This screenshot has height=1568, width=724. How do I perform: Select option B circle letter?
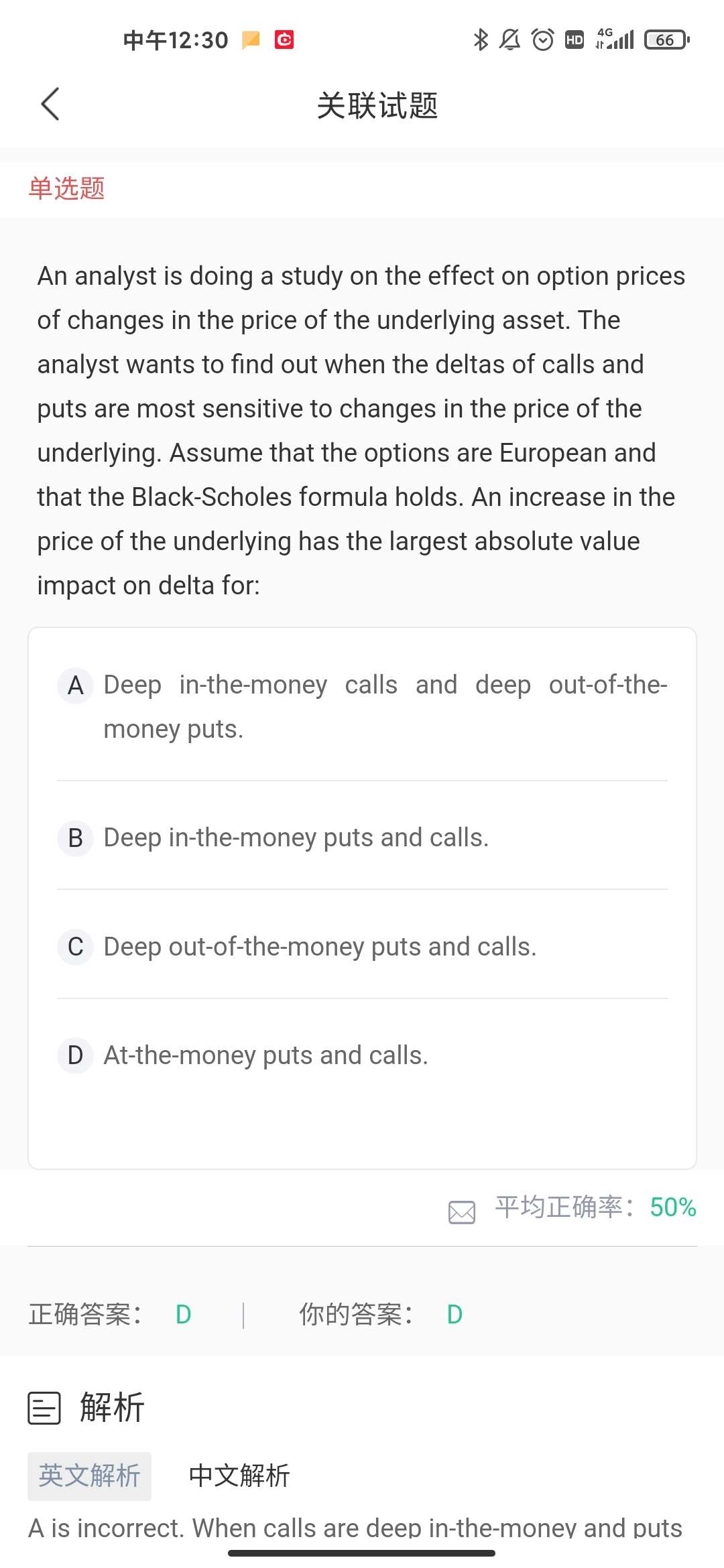76,838
